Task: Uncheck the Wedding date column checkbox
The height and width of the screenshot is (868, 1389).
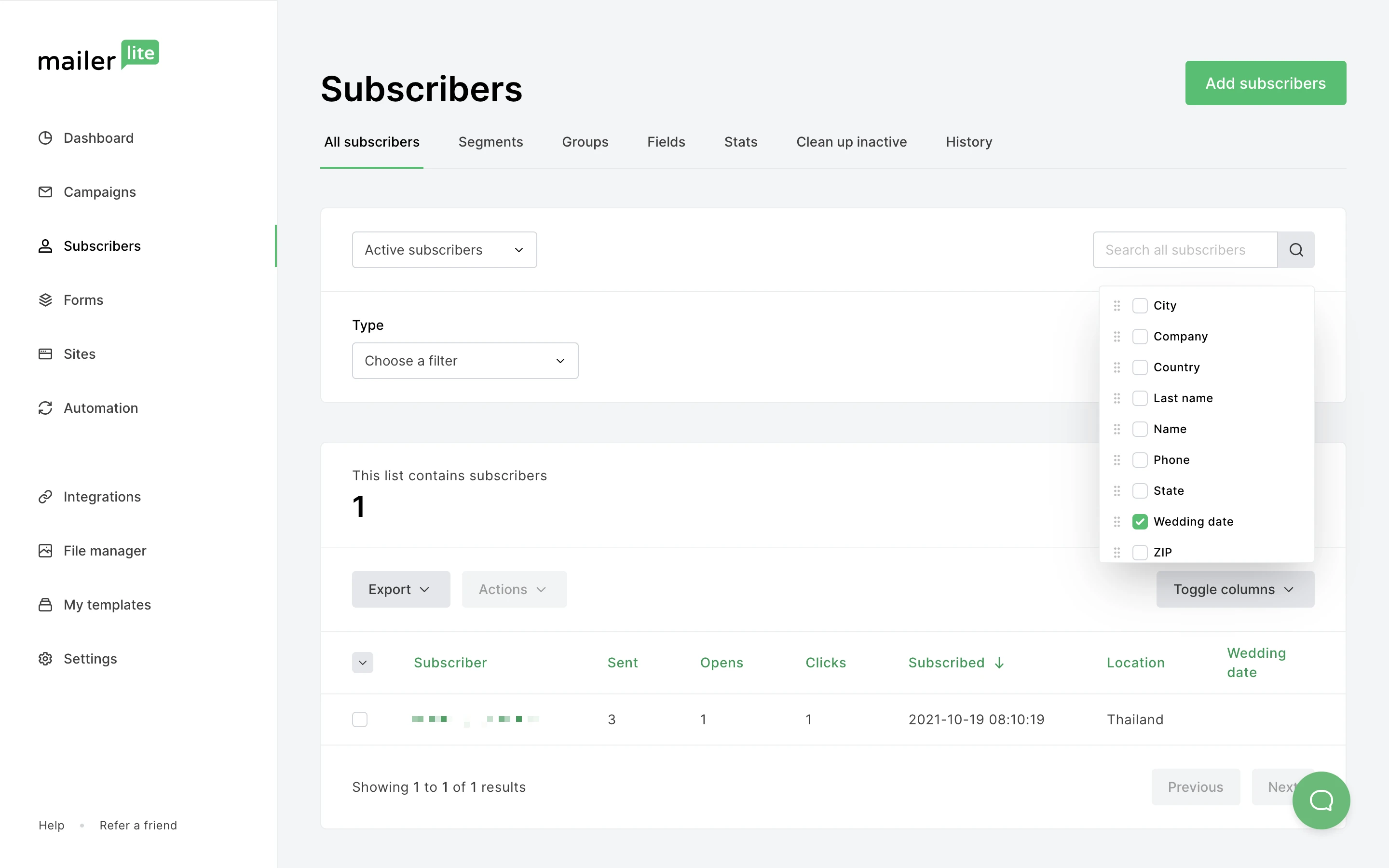Action: [1140, 521]
